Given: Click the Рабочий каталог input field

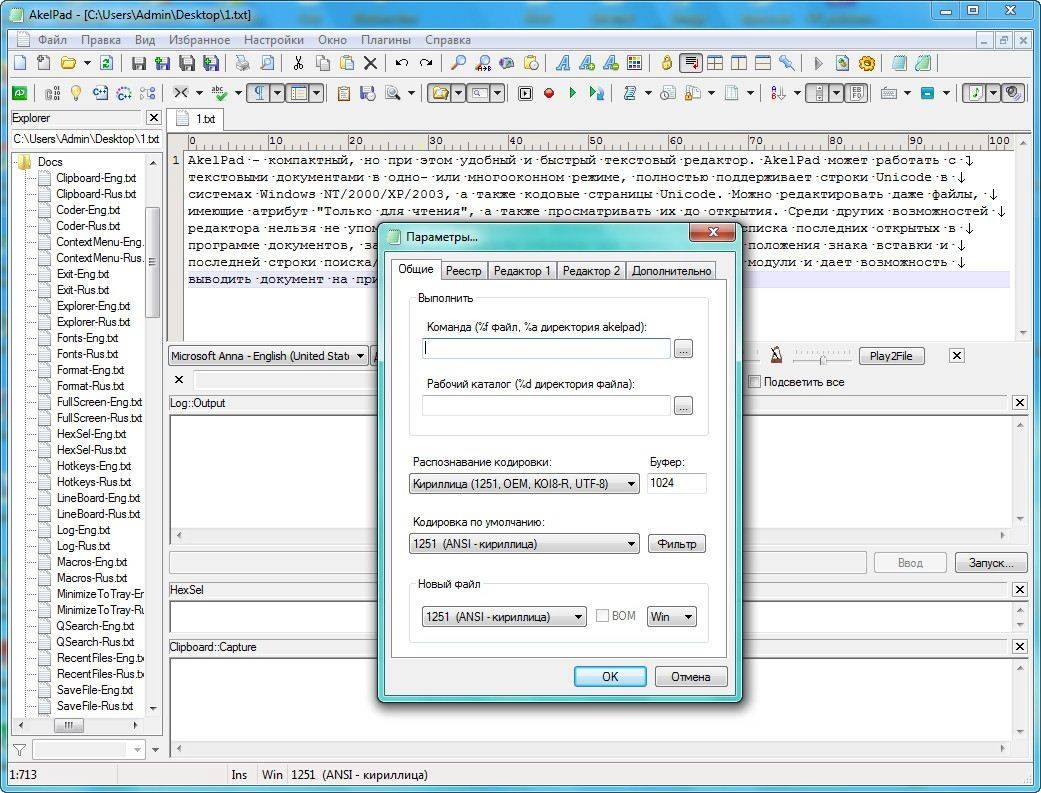Looking at the screenshot, I should click(546, 406).
